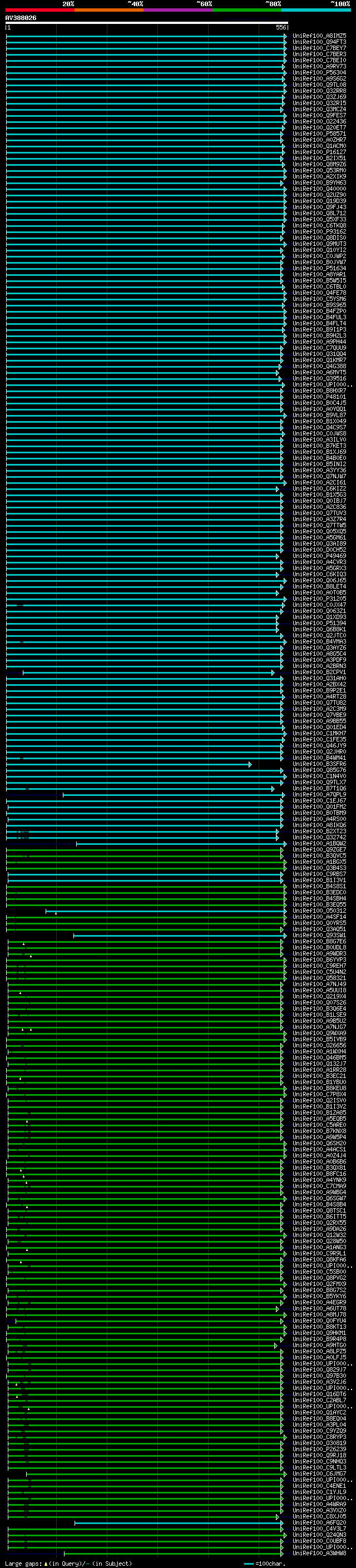
Task: Select hit label UniRef100_P93162
Action: (319, 232)
